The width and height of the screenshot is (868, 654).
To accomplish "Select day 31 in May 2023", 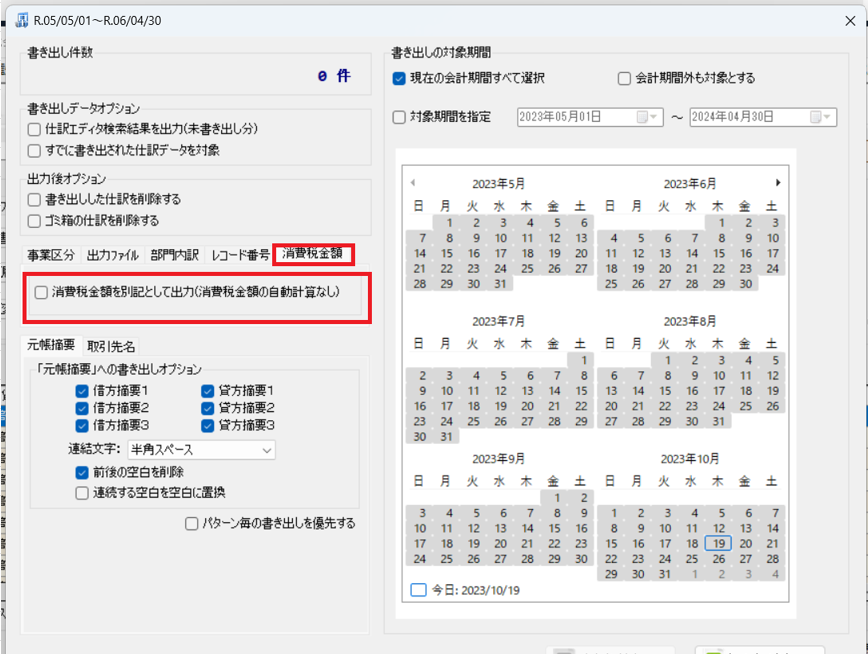I will 500,284.
